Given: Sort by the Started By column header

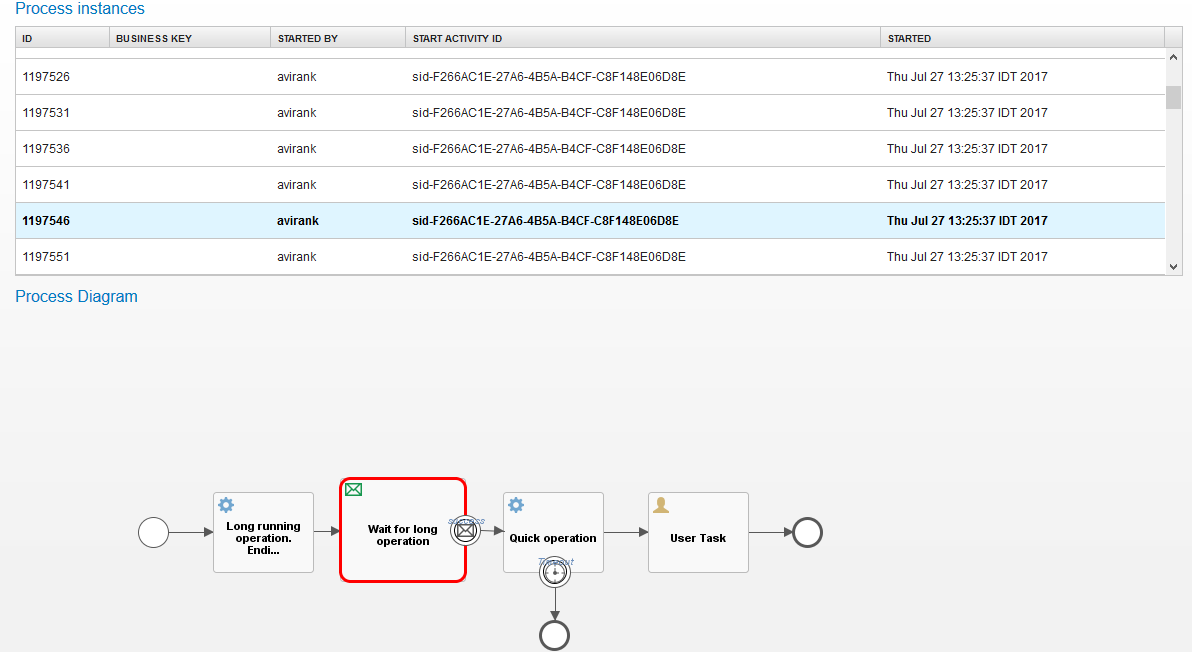Looking at the screenshot, I should (x=338, y=38).
